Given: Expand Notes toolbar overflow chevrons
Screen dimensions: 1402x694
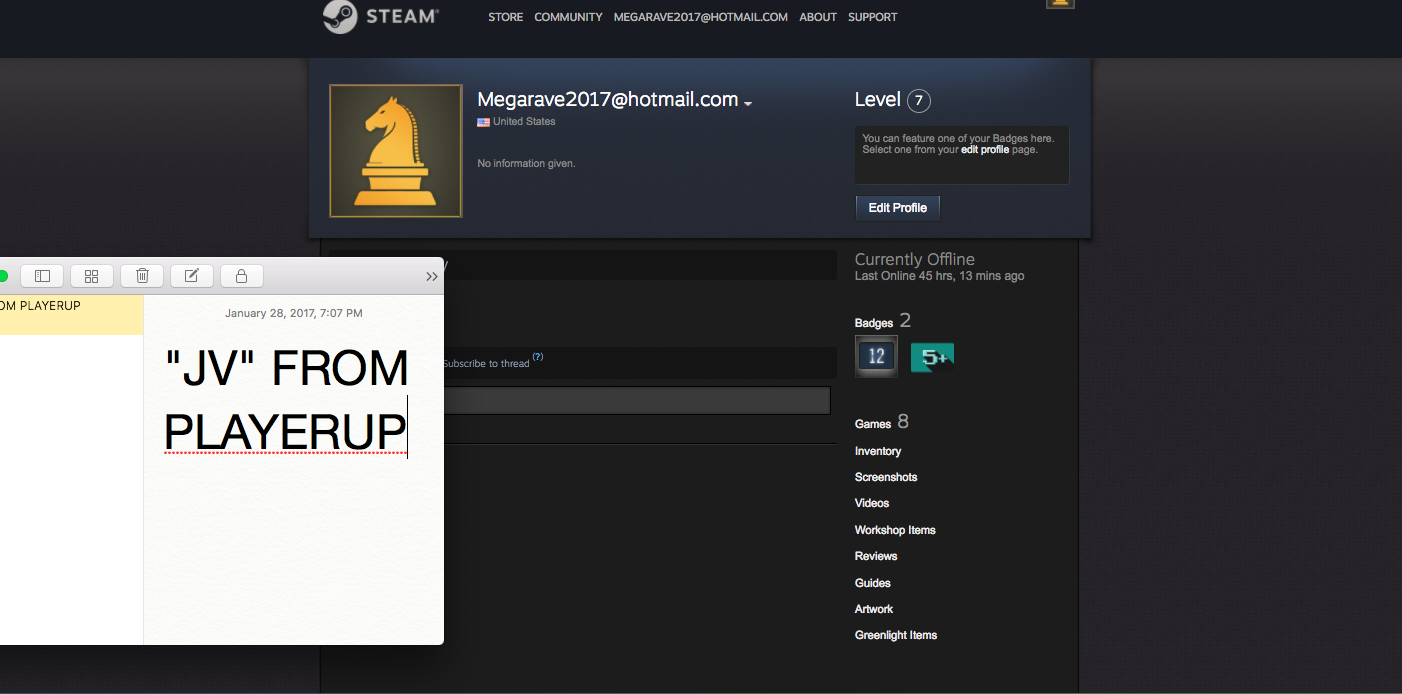Looking at the screenshot, I should [x=432, y=277].
